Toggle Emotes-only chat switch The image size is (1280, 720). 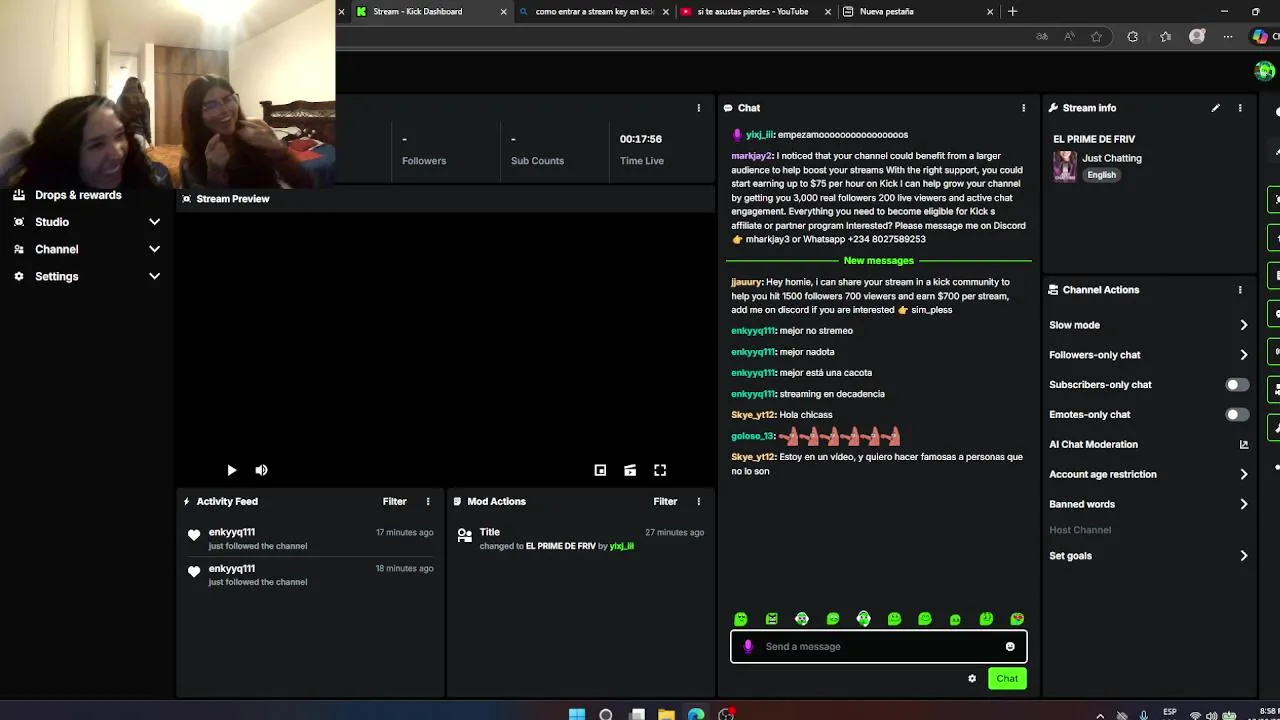coord(1237,415)
